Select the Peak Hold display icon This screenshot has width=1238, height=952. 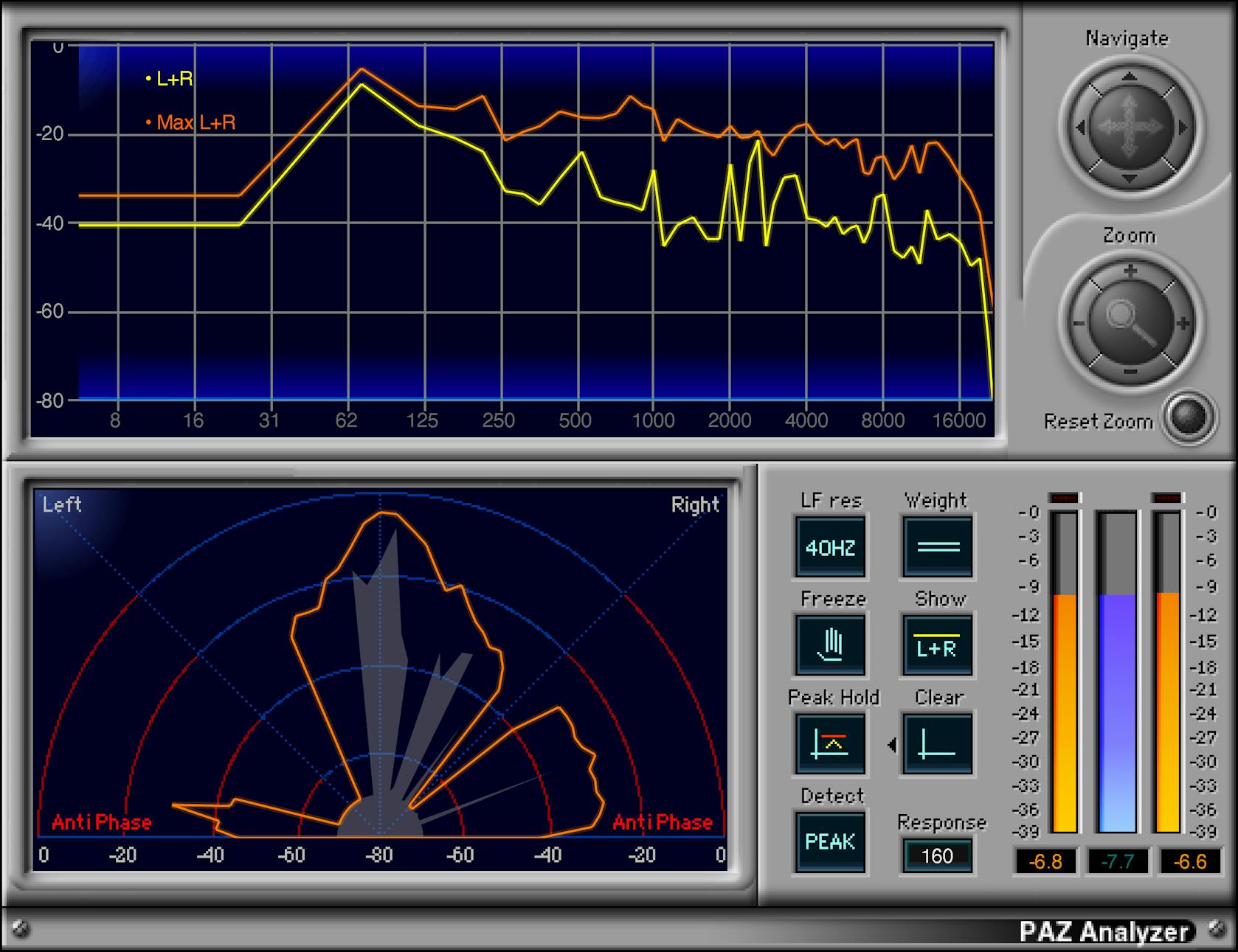[829, 744]
